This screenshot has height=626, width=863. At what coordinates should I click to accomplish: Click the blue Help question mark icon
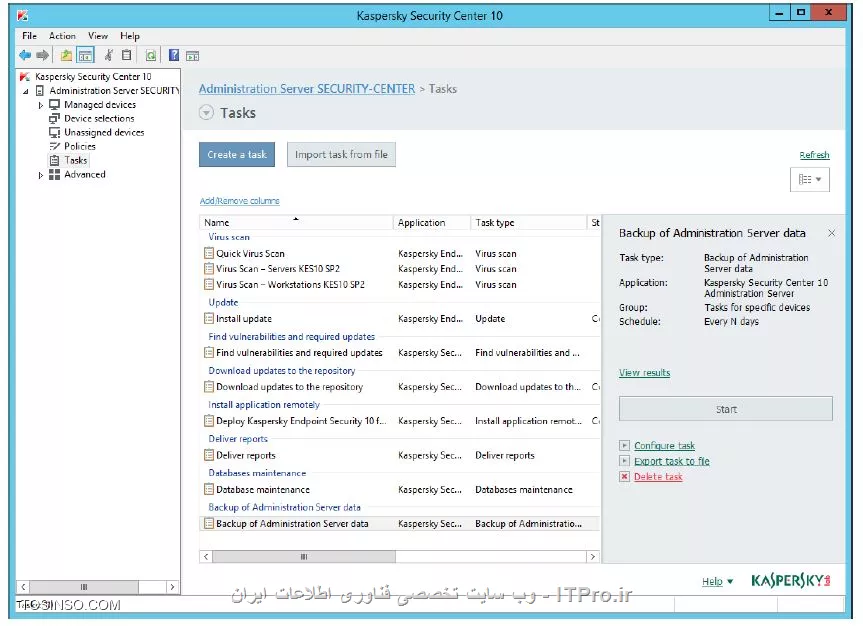[x=173, y=55]
